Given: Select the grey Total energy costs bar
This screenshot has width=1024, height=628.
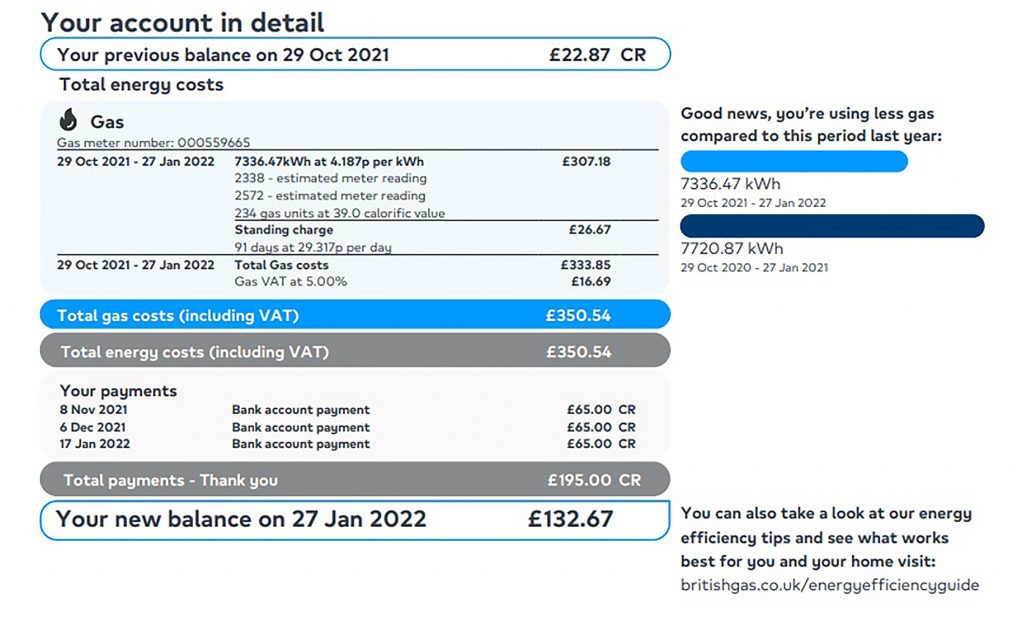Looking at the screenshot, I should 354,352.
